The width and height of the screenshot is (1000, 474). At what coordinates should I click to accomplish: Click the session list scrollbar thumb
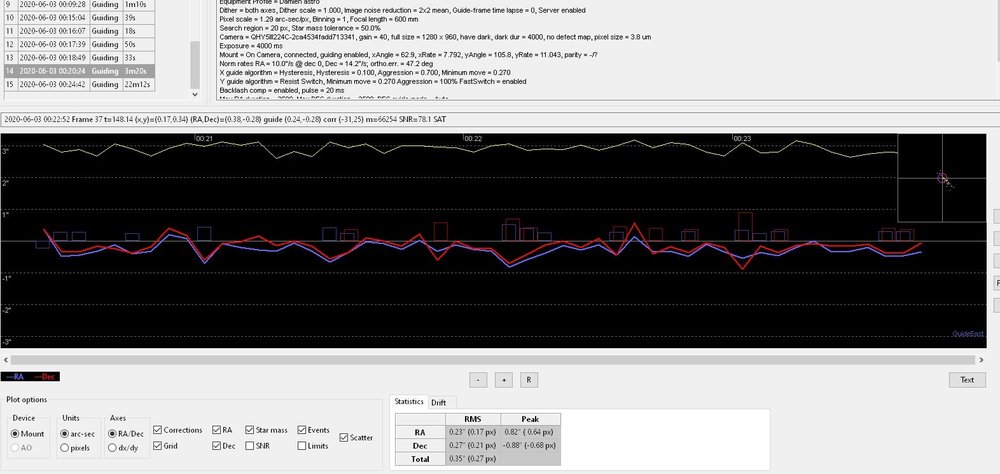click(x=195, y=65)
